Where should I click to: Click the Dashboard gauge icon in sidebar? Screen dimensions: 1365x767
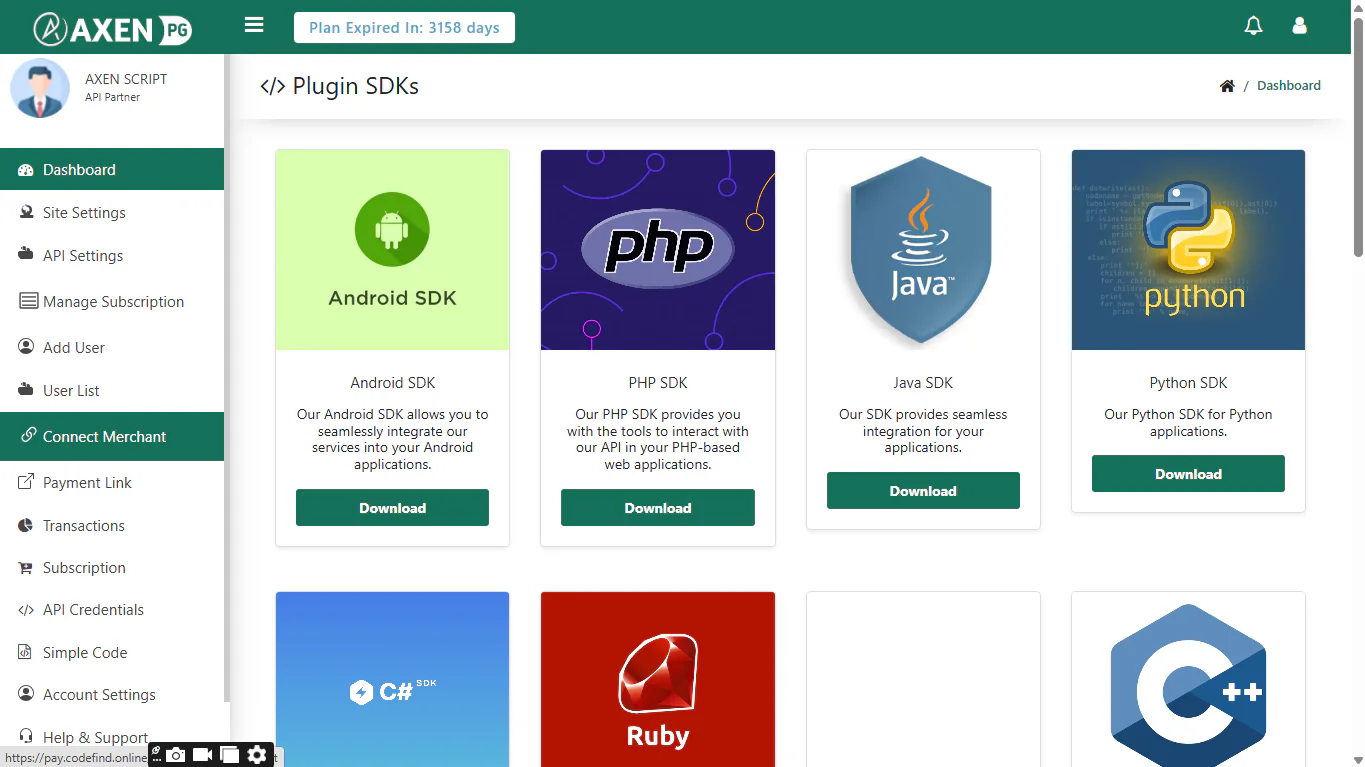click(x=26, y=170)
